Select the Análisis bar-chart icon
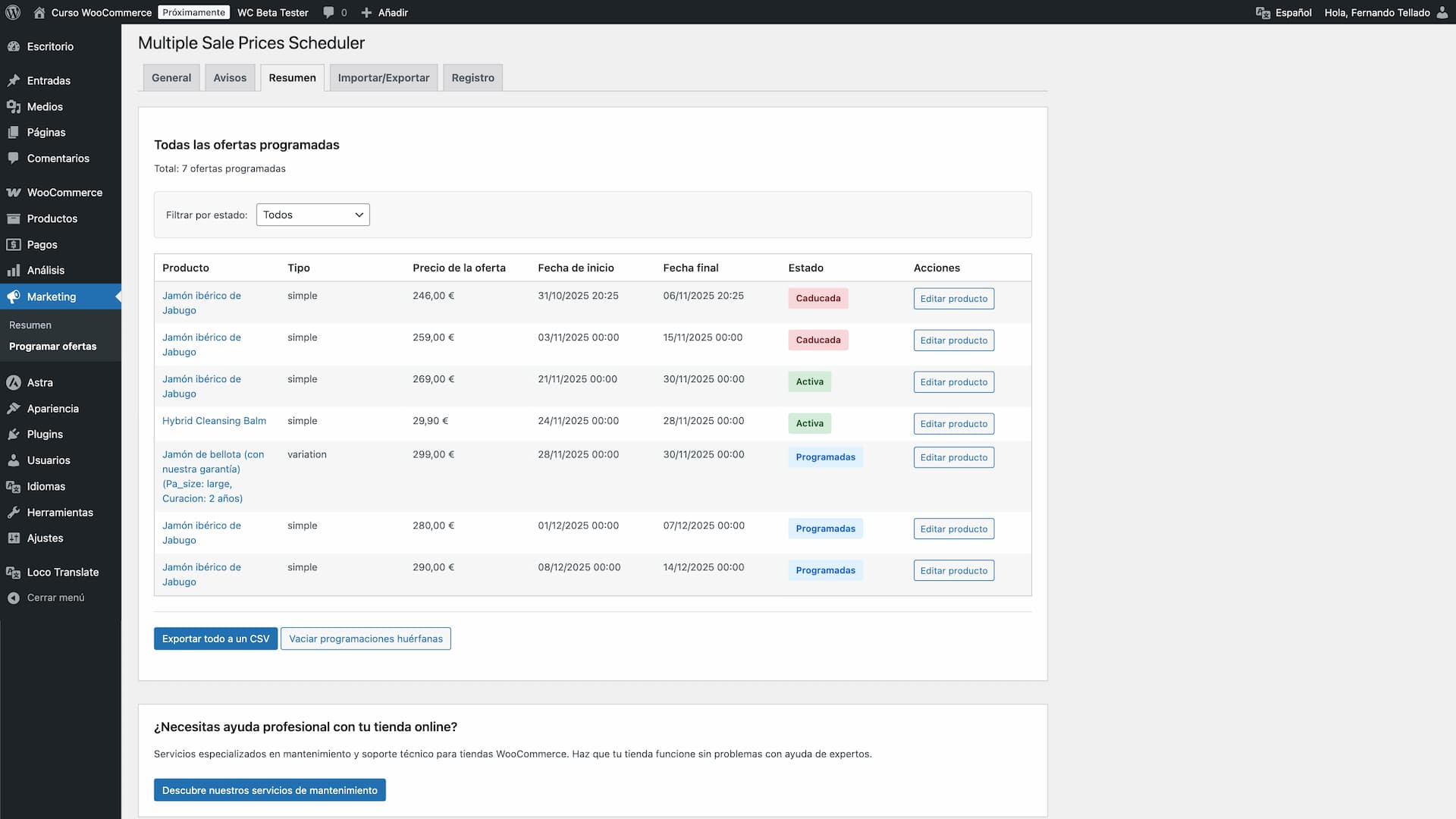 [13, 270]
